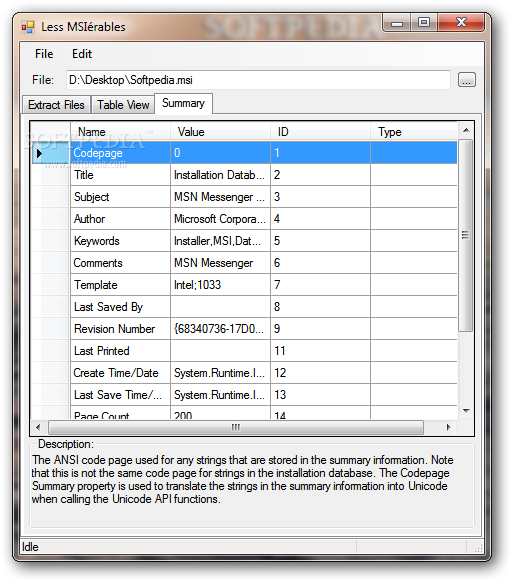Click the ID cell '13'
Image resolution: width=512 pixels, height=582 pixels.
coord(320,395)
